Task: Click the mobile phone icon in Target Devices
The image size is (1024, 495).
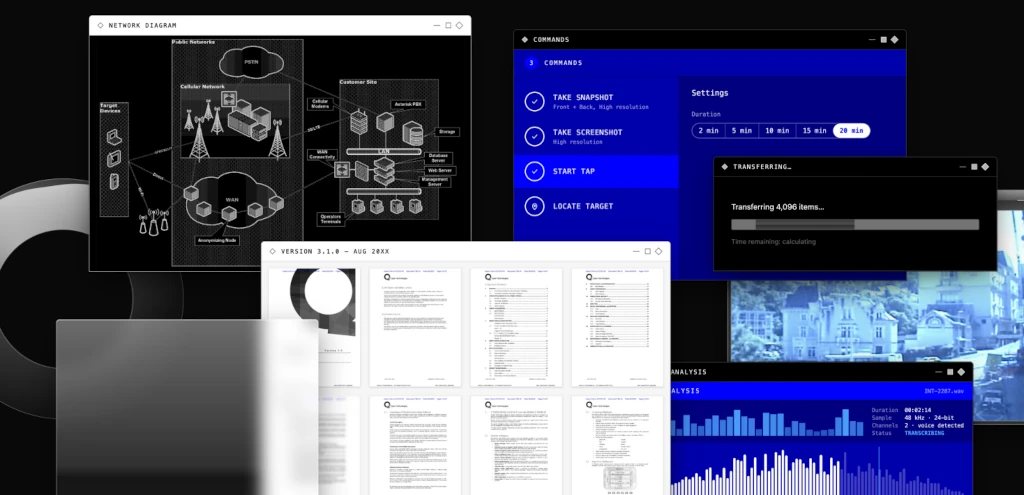Action: (x=114, y=182)
